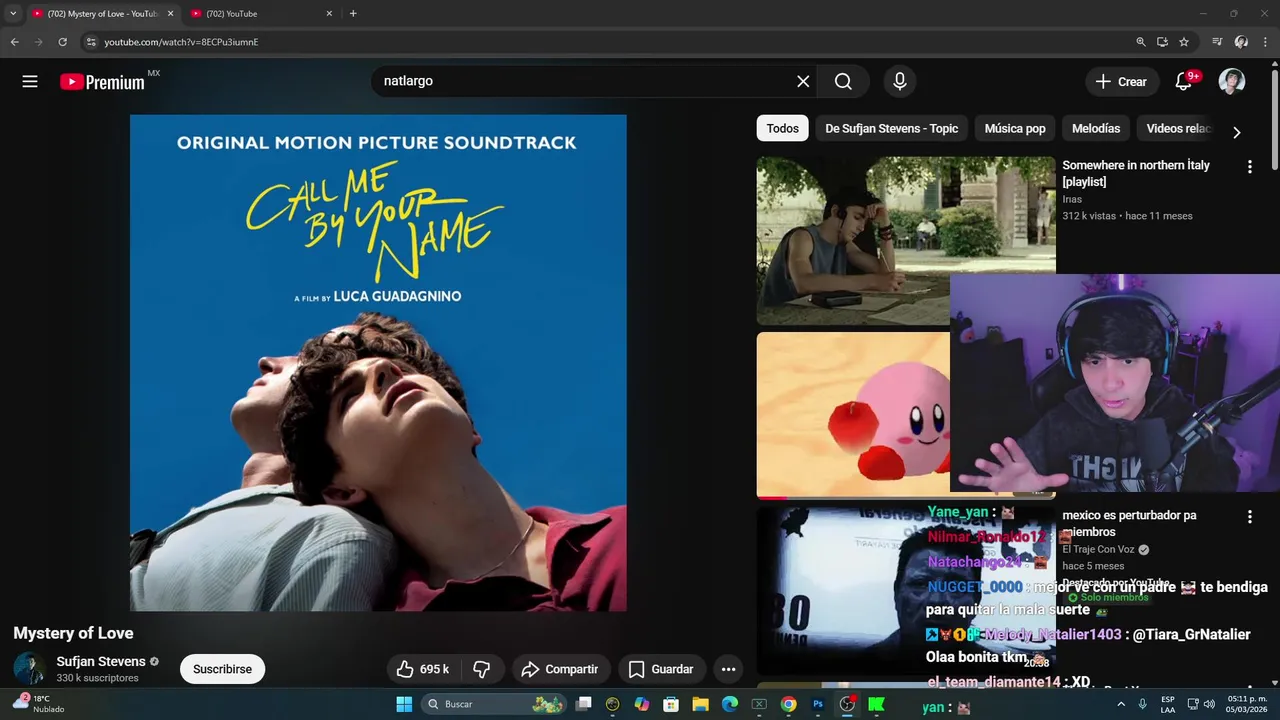The width and height of the screenshot is (1280, 720).
Task: Run search with the magnifier button
Action: click(843, 82)
